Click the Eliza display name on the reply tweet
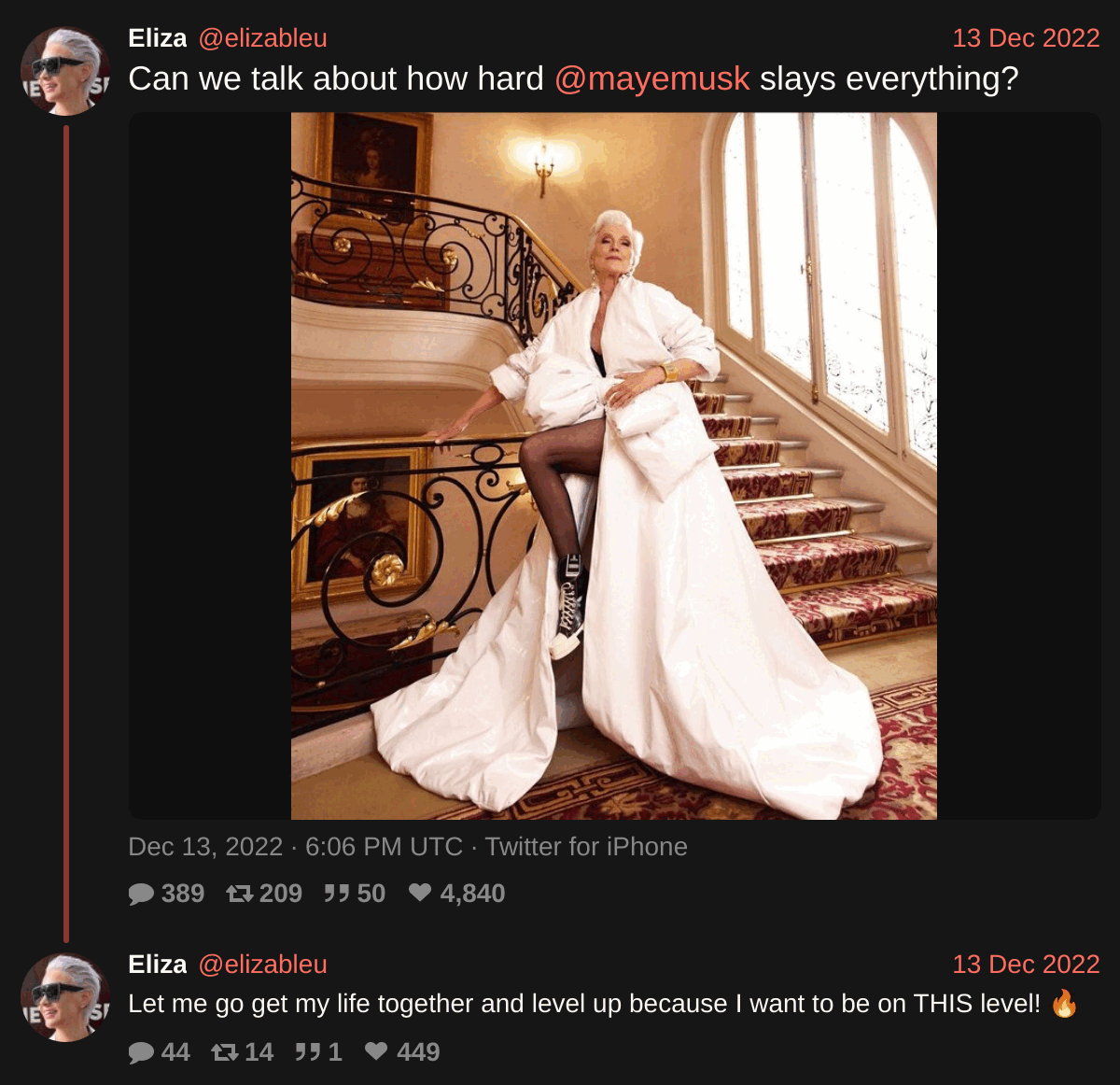Image resolution: width=1120 pixels, height=1085 pixels. (158, 965)
